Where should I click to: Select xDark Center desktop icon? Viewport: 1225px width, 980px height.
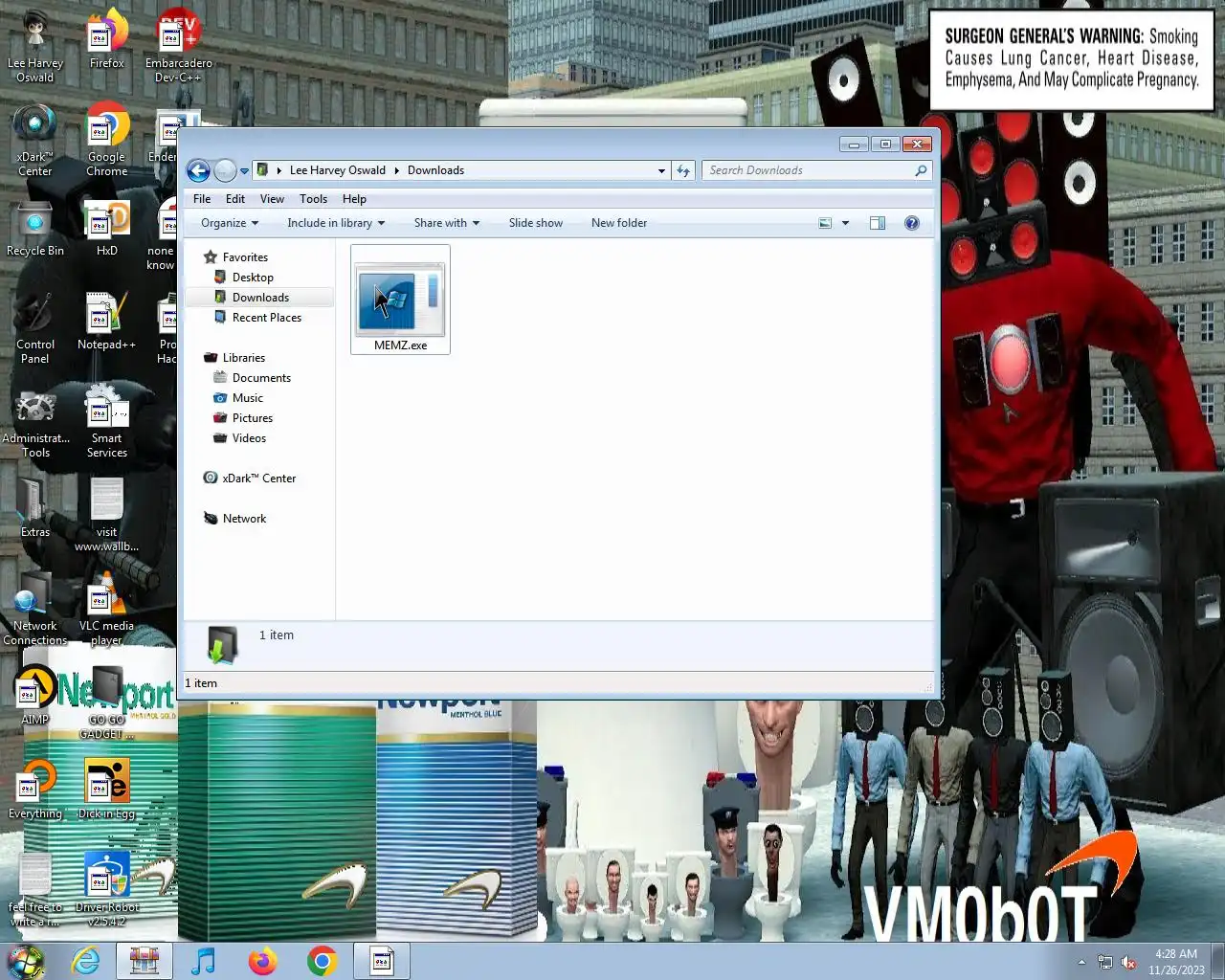[x=35, y=142]
